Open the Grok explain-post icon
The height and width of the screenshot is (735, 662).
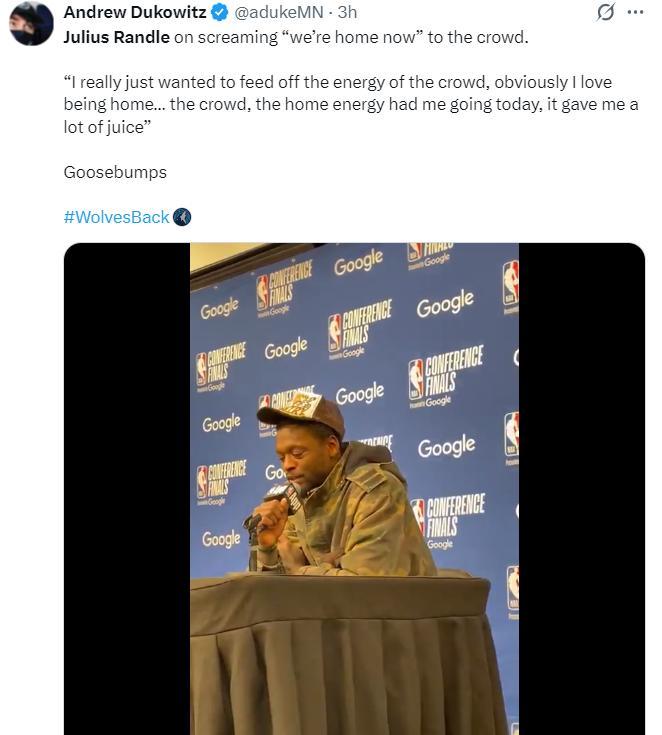(605, 13)
